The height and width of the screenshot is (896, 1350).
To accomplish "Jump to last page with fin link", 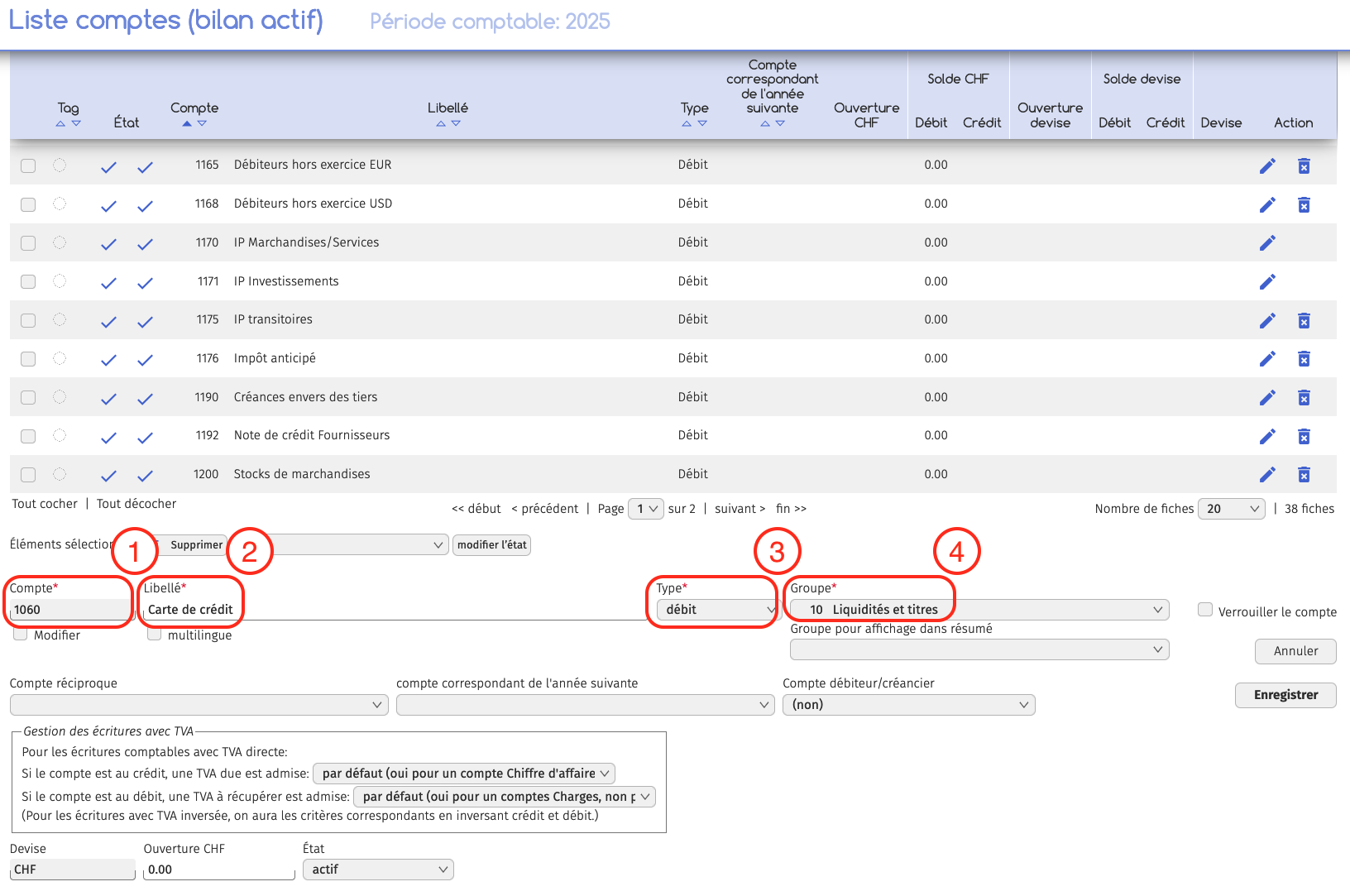I will (x=791, y=509).
